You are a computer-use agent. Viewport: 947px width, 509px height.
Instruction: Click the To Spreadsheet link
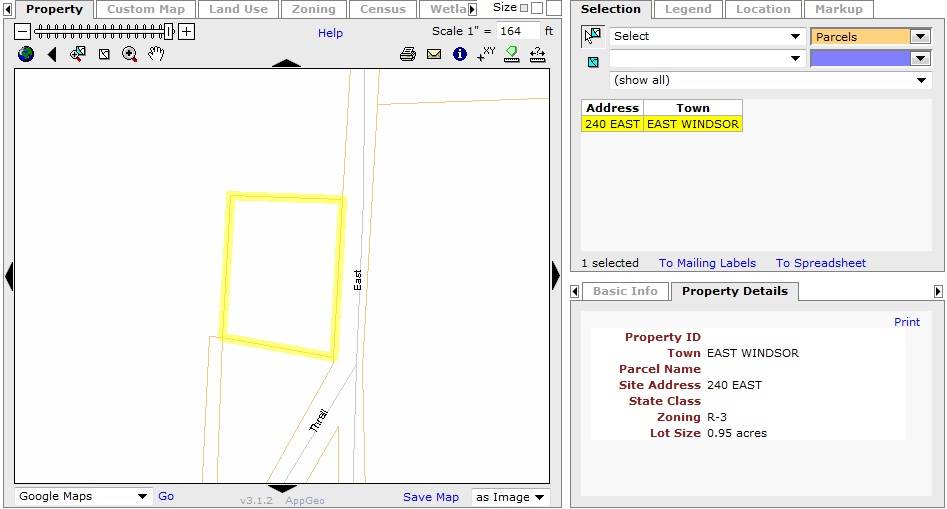point(821,263)
